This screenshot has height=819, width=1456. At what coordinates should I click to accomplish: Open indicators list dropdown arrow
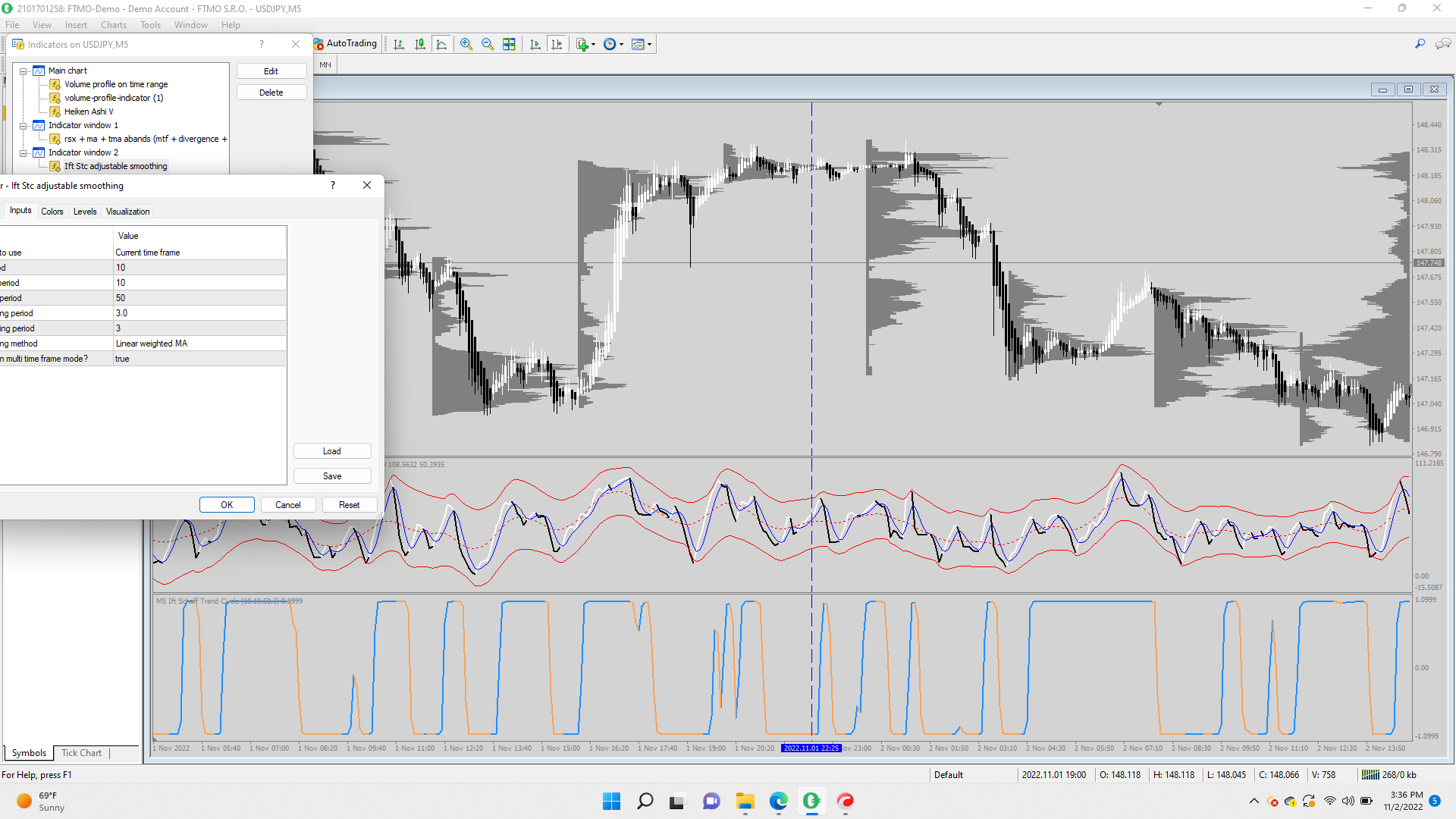pyautogui.click(x=593, y=45)
